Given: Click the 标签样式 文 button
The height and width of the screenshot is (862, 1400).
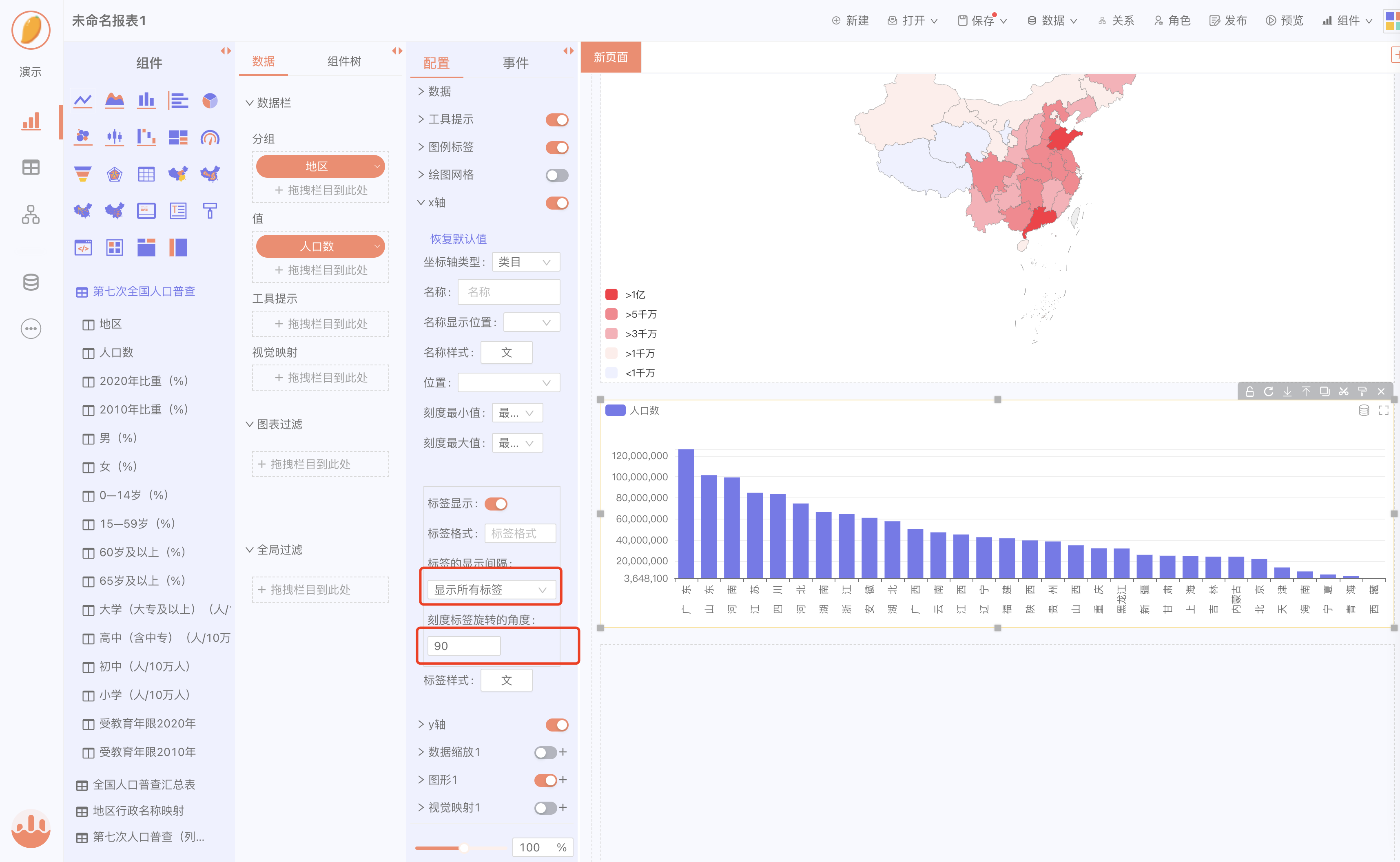Looking at the screenshot, I should pyautogui.click(x=506, y=680).
